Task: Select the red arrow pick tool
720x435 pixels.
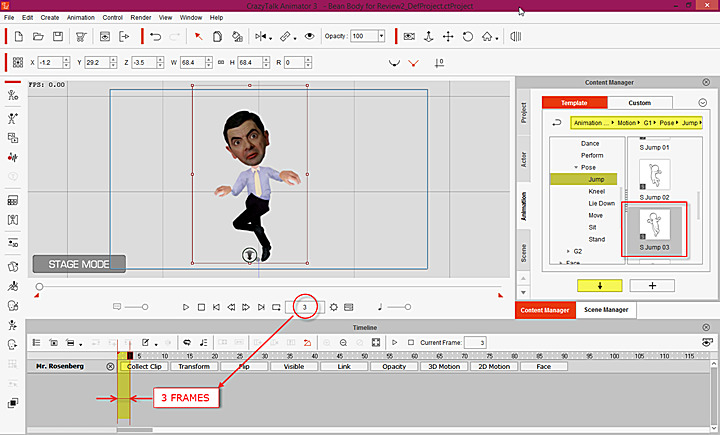Action: click(198, 37)
